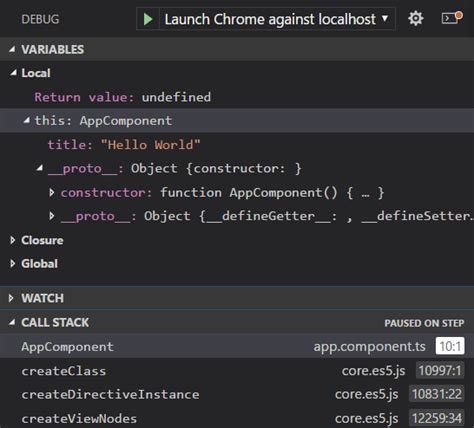Click the 10997:1 line badge
This screenshot has height=428, width=474.
point(440,370)
